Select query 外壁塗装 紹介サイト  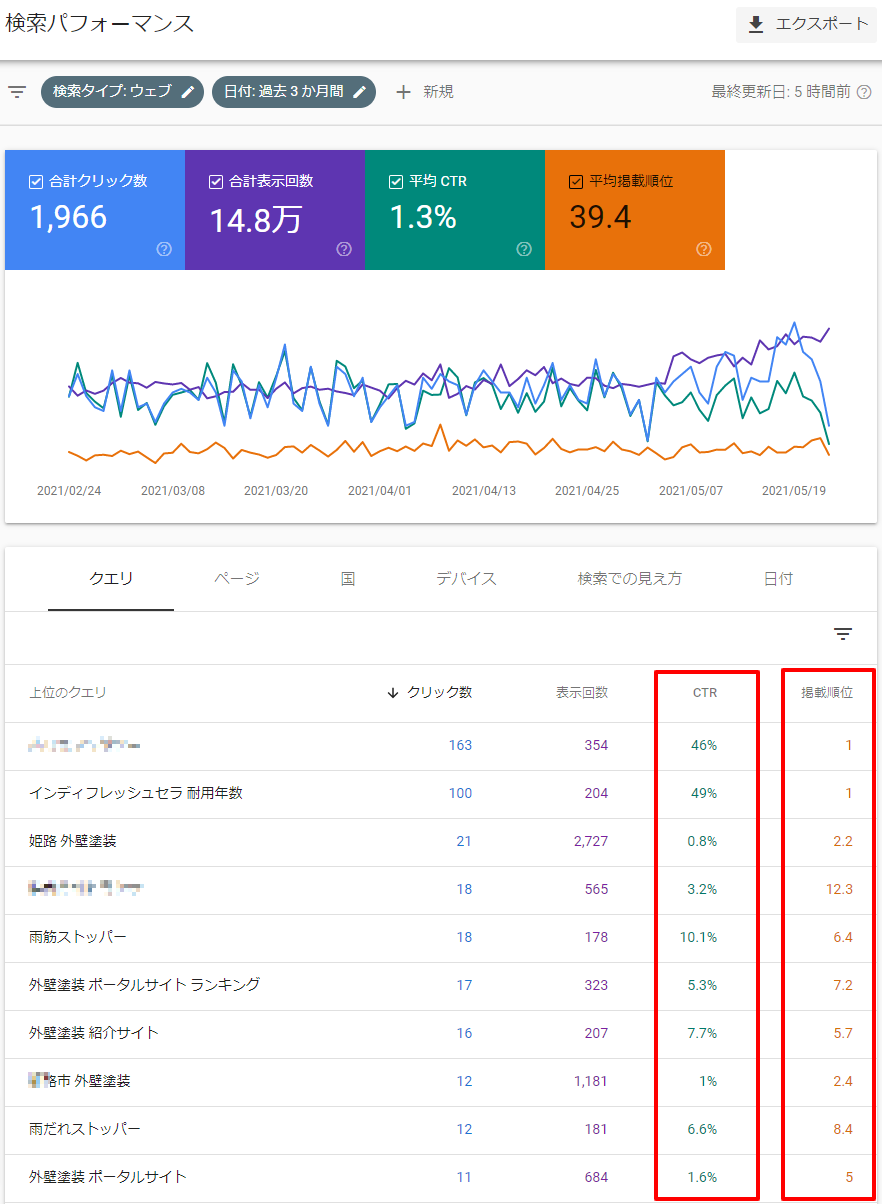tap(94, 1033)
